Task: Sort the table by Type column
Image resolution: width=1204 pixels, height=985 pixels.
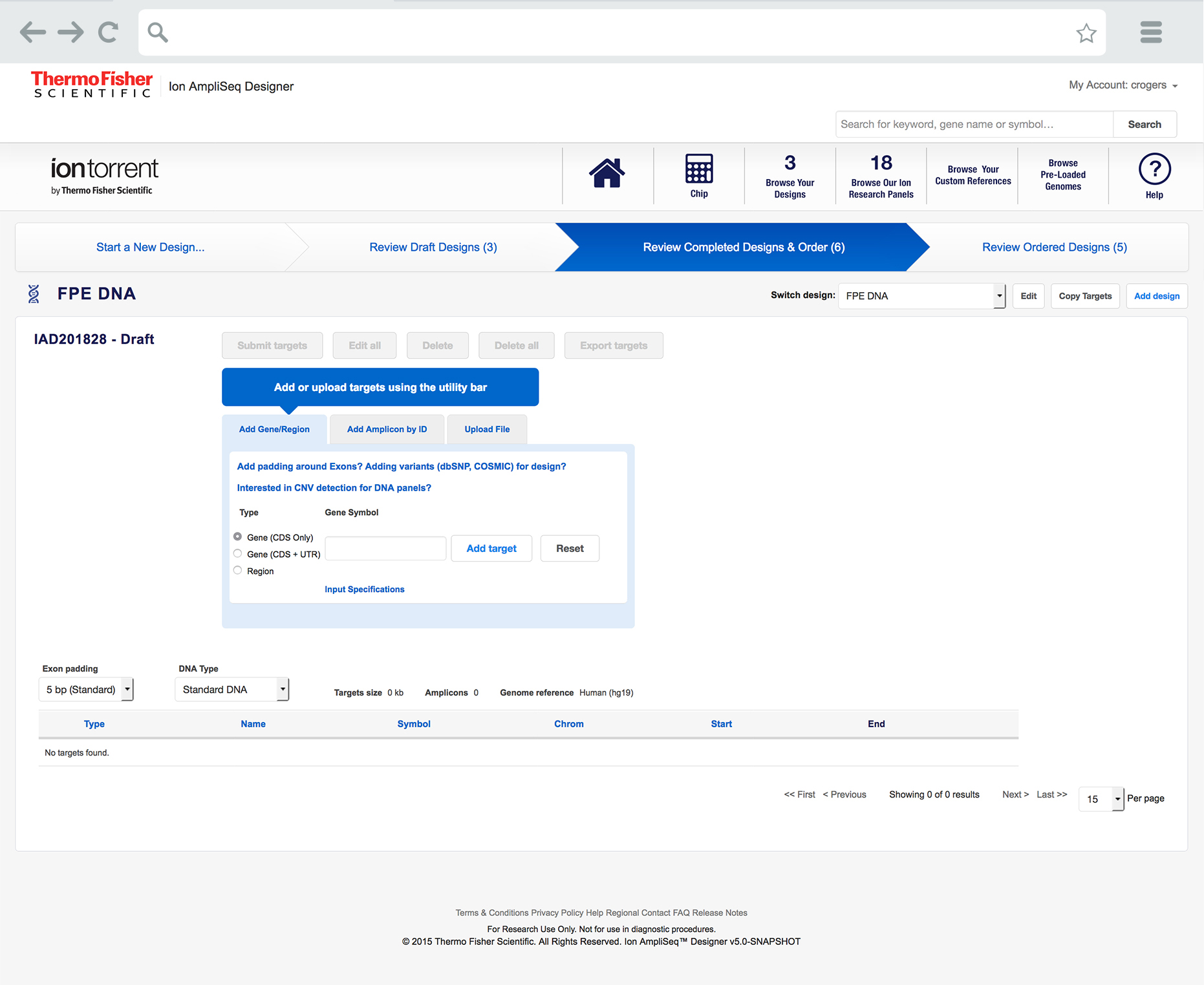Action: [x=94, y=724]
